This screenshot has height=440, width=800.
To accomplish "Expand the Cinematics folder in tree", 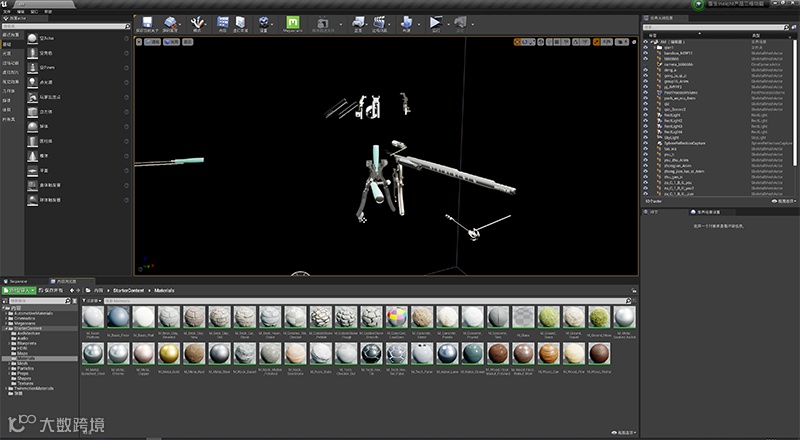I will pos(6,318).
